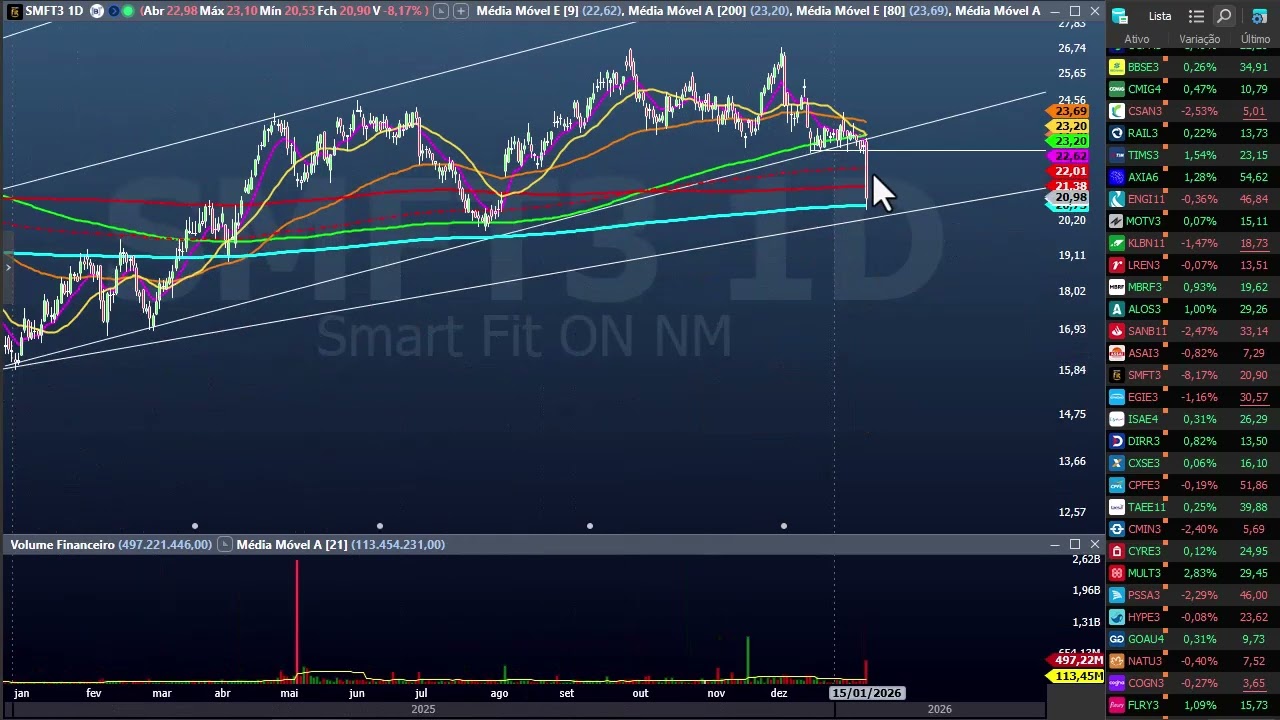Select RAIL3 row icon

(1117, 133)
